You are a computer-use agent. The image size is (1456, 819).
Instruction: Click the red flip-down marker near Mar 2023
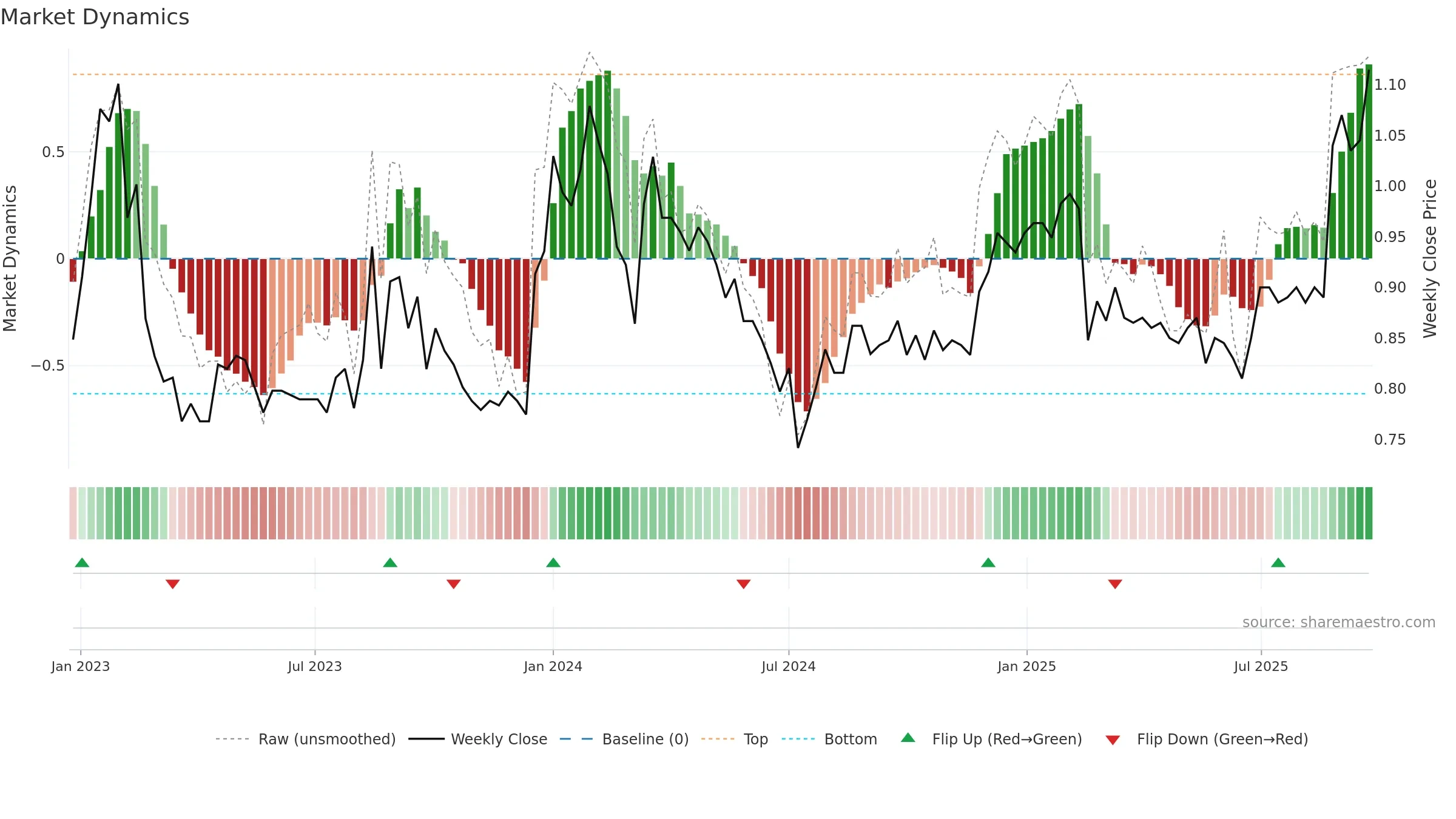pyautogui.click(x=172, y=584)
